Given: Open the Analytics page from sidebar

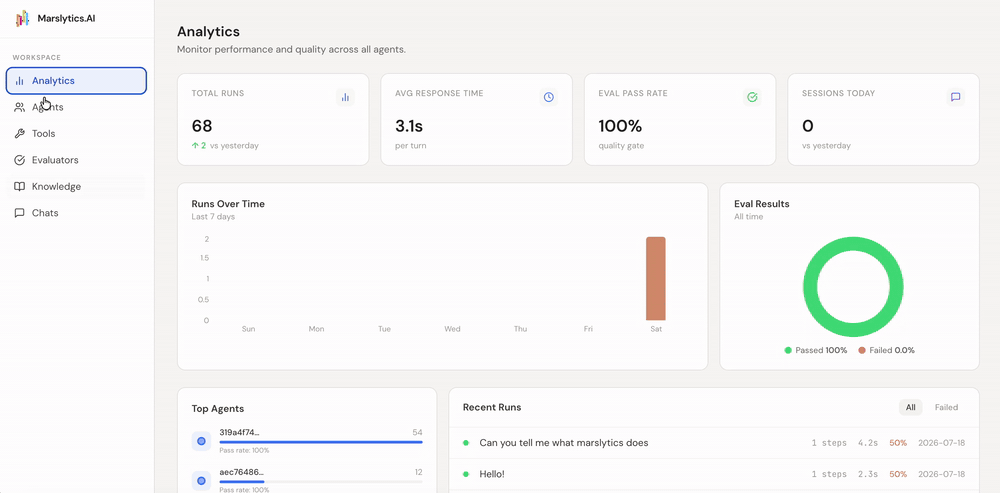Looking at the screenshot, I should click(x=77, y=81).
